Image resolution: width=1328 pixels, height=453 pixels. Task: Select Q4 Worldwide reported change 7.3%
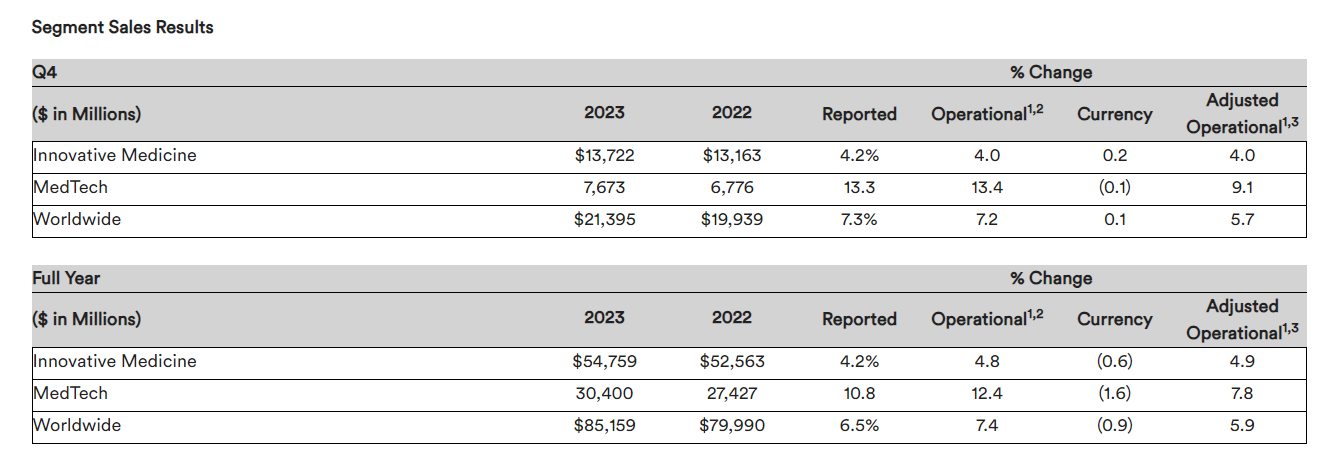(x=859, y=219)
